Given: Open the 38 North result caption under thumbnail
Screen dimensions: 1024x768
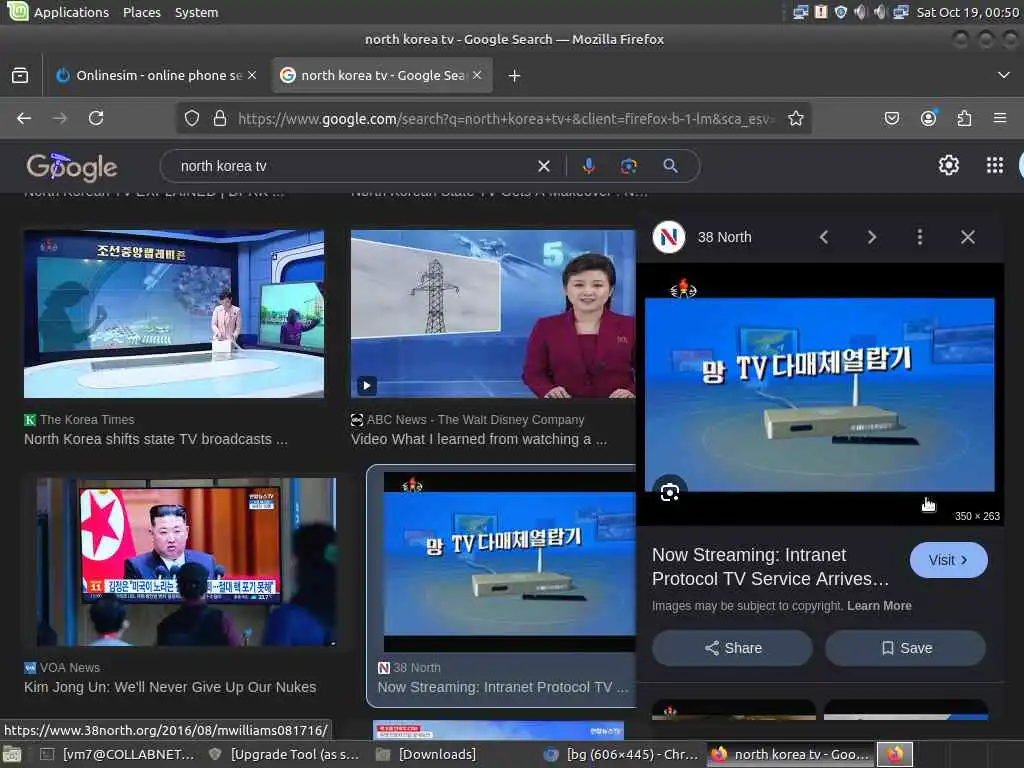Looking at the screenshot, I should coord(503,687).
